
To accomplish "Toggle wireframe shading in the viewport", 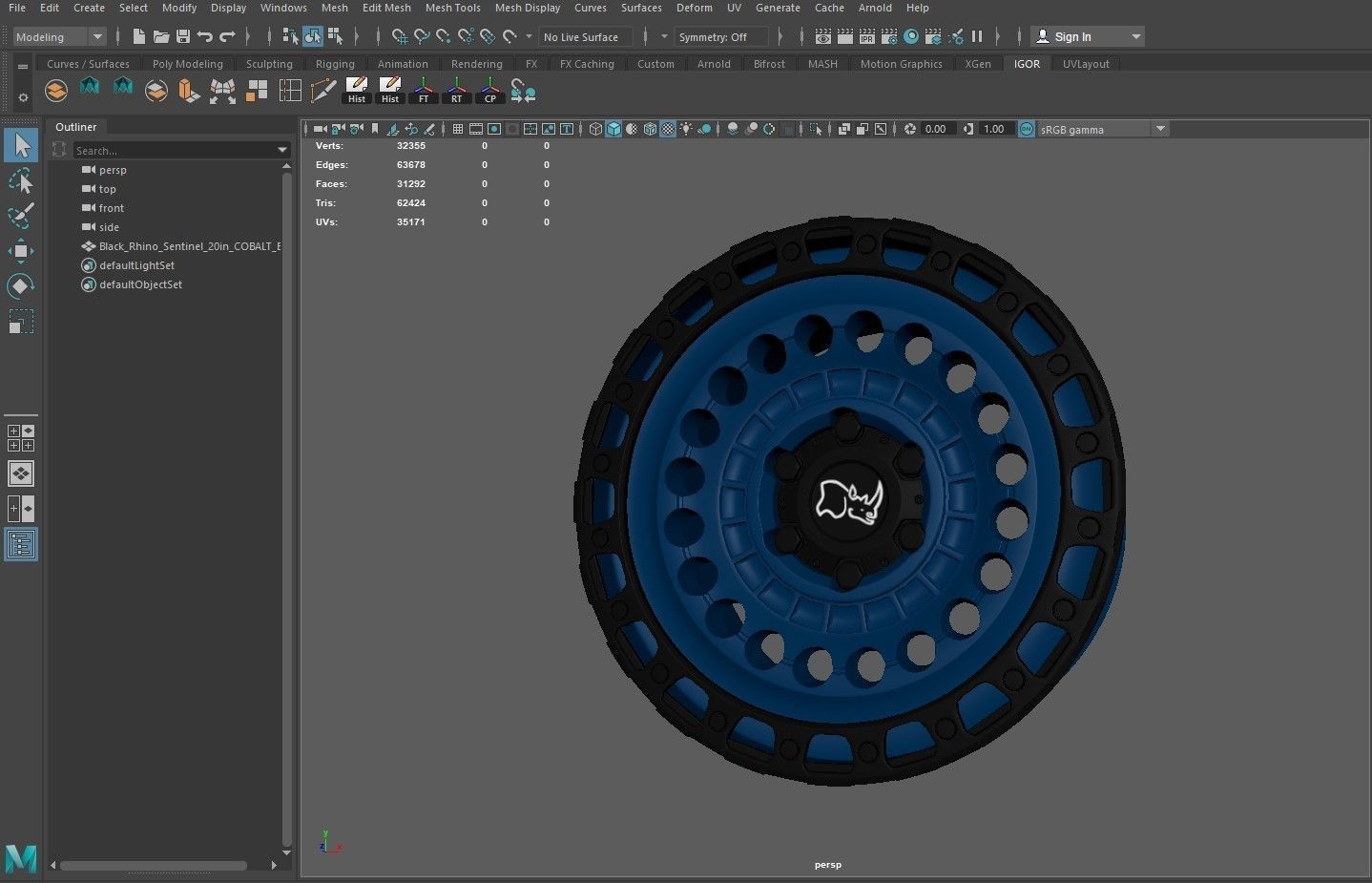I will pos(595,129).
